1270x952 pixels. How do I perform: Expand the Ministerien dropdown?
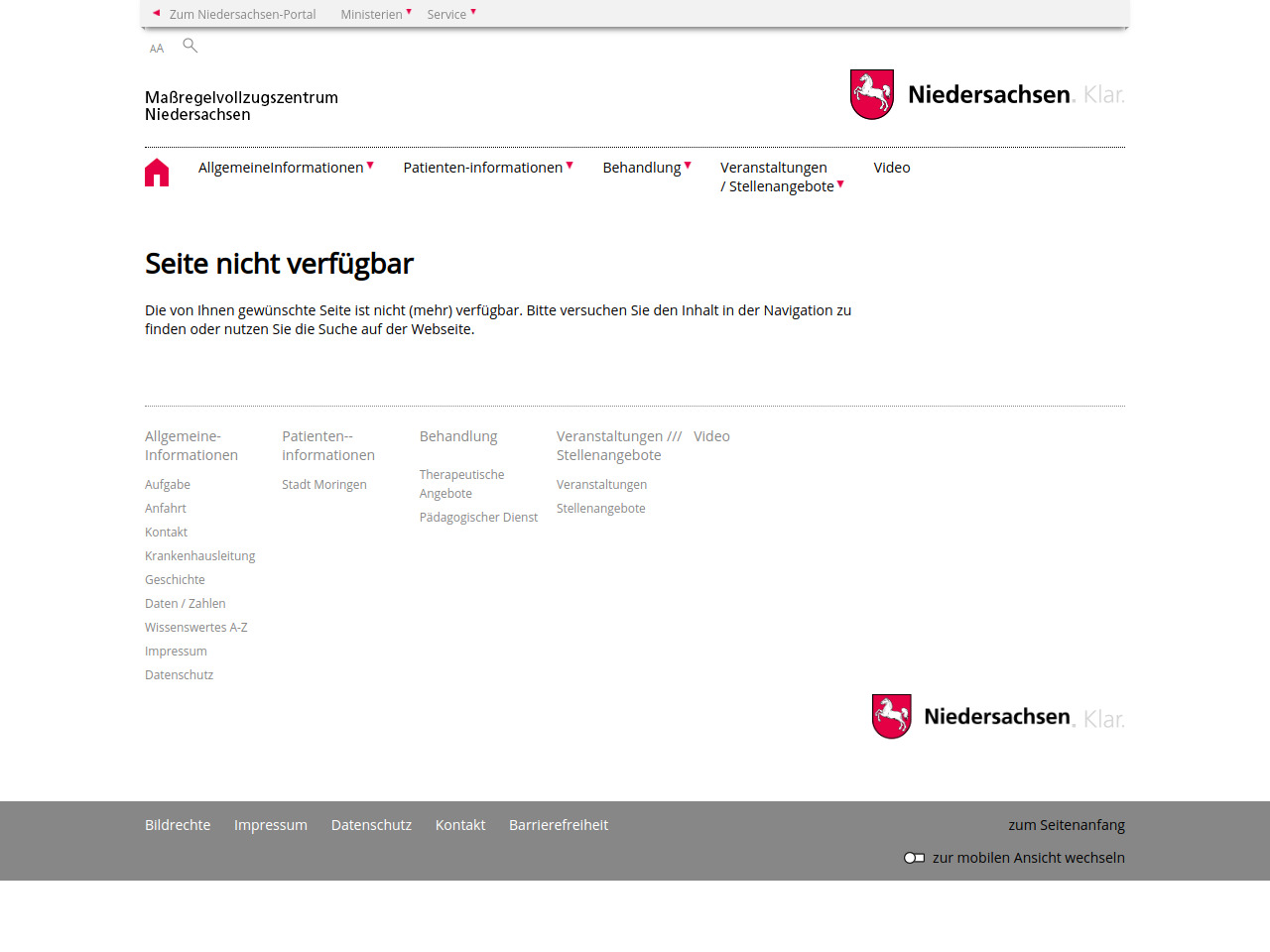click(x=375, y=14)
